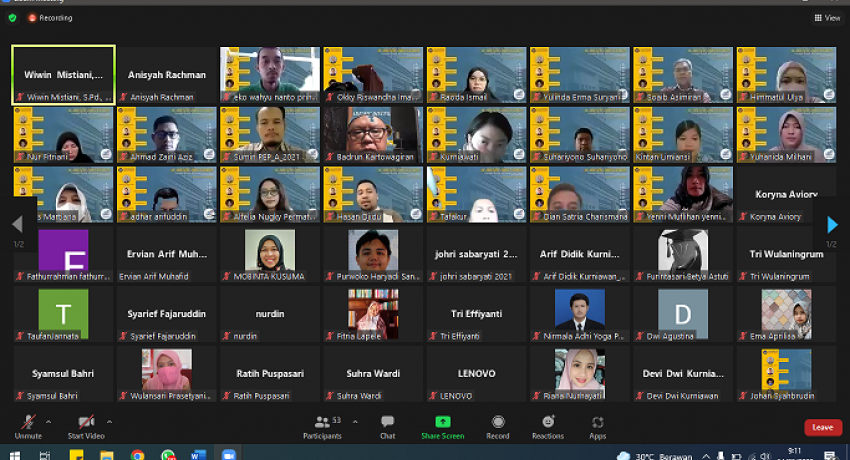Image resolution: width=850 pixels, height=460 pixels.
Task: Select Okky Riswandha's video tile
Action: [373, 75]
